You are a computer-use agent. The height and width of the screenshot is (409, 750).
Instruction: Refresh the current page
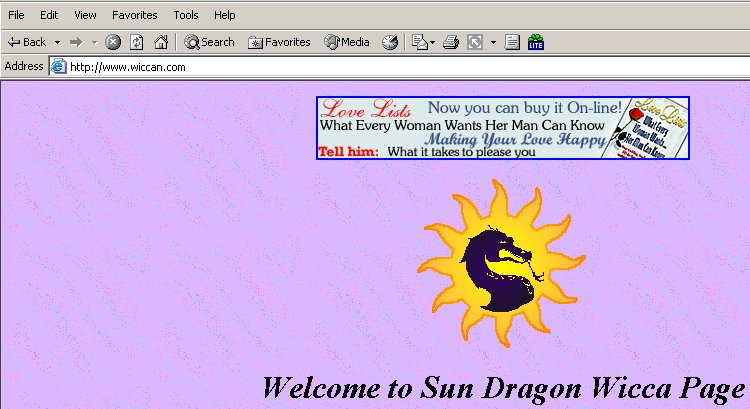point(137,43)
